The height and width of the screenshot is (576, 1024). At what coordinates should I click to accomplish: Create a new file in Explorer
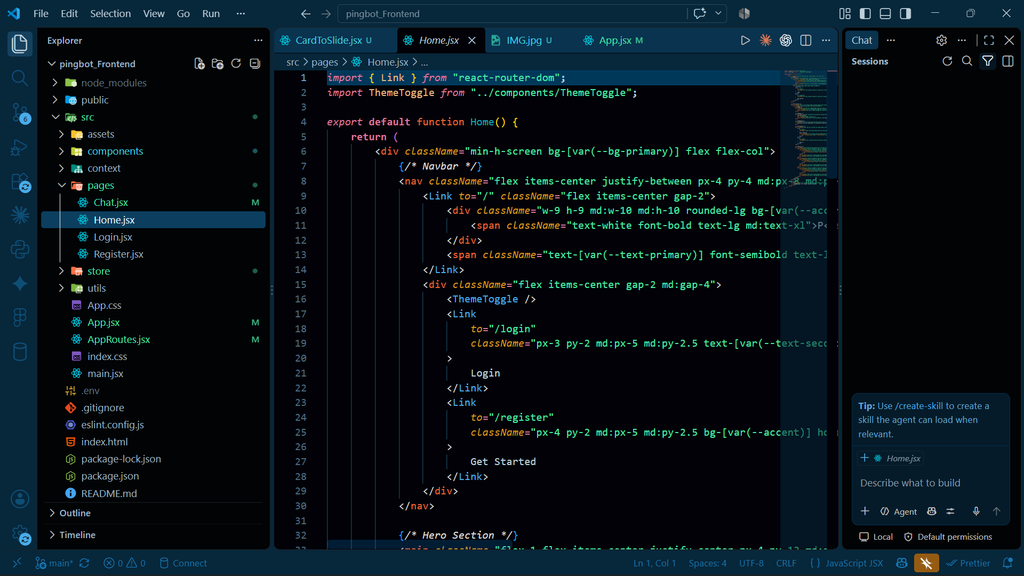click(199, 63)
